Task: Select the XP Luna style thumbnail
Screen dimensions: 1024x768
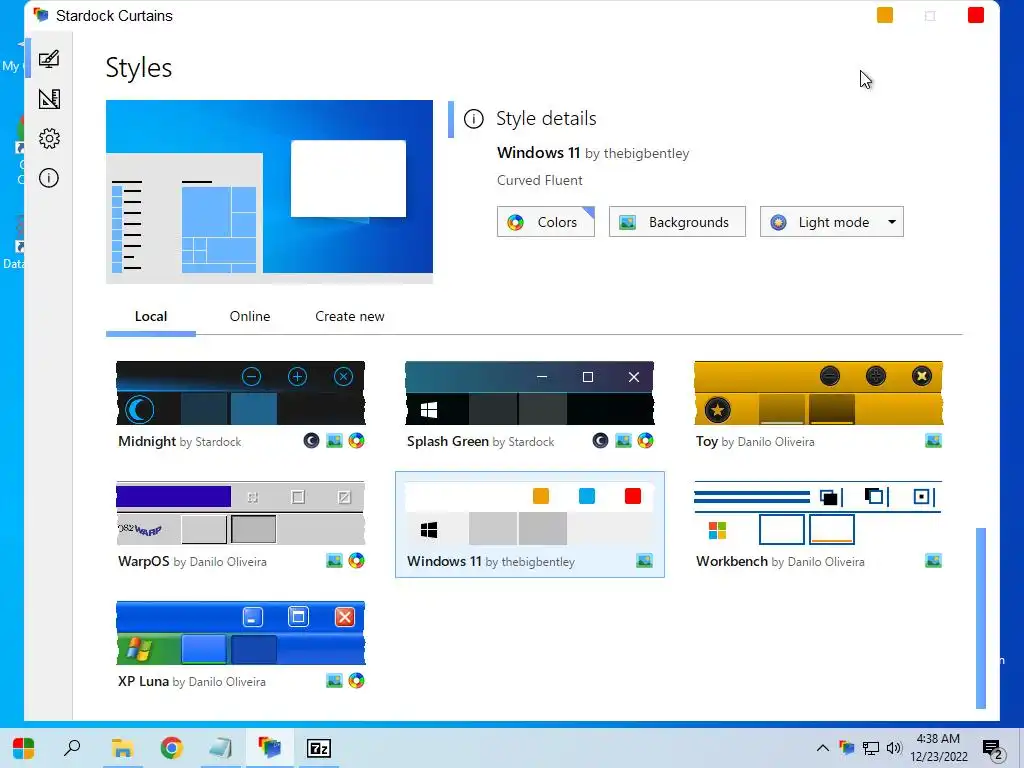Action: point(240,633)
